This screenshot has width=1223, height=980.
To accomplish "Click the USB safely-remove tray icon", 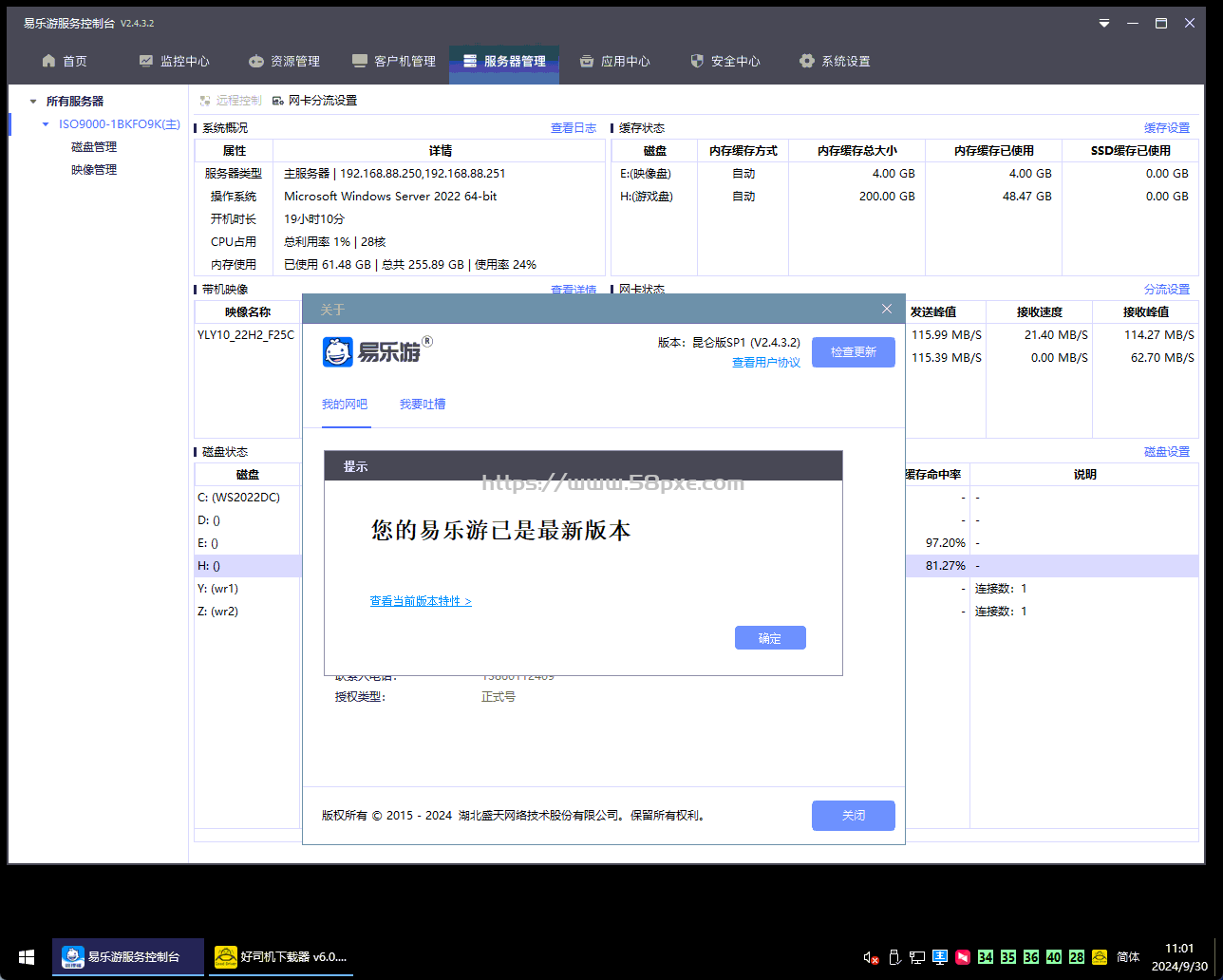I will click(894, 957).
